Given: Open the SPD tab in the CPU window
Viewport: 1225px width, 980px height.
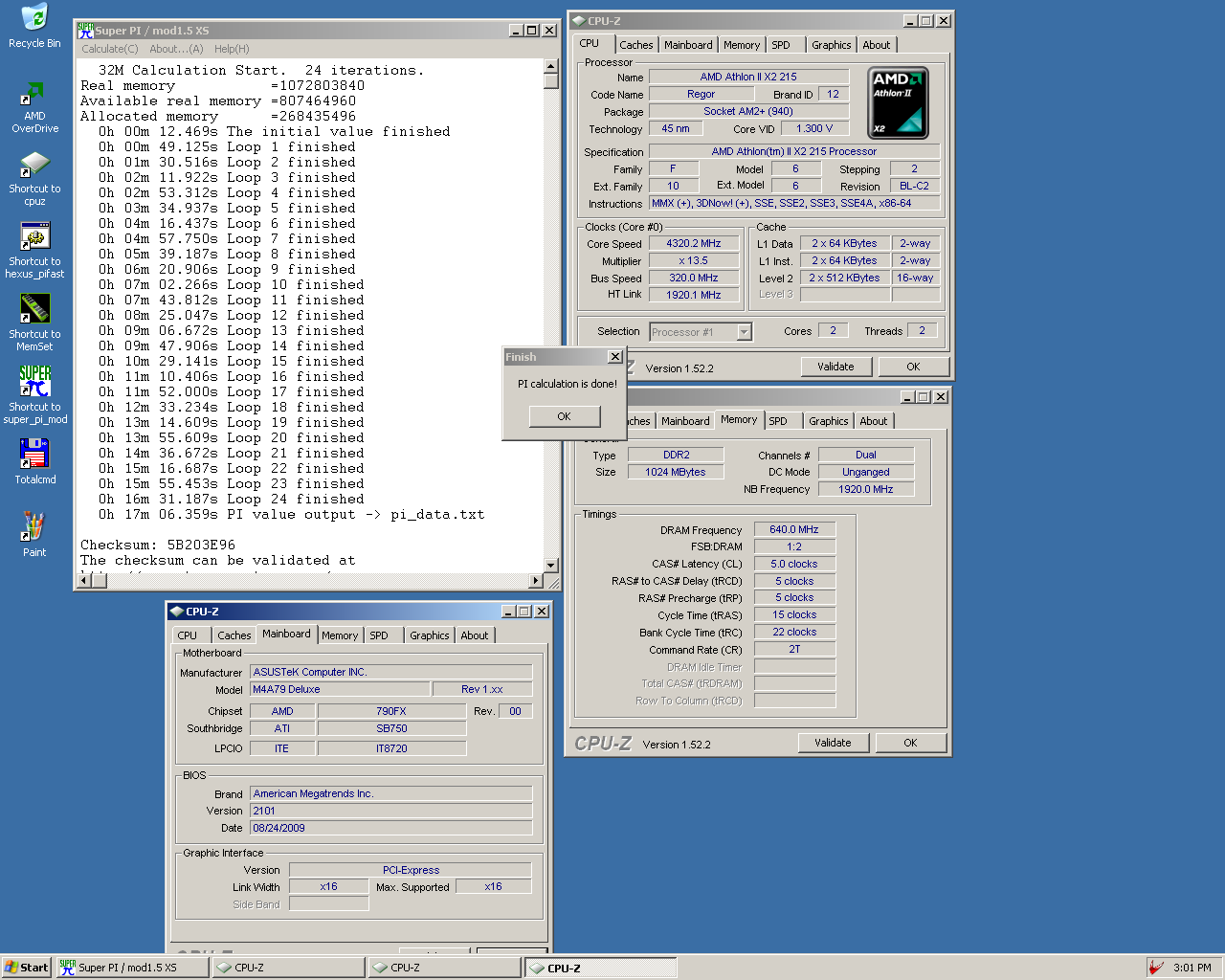Looking at the screenshot, I should (781, 45).
